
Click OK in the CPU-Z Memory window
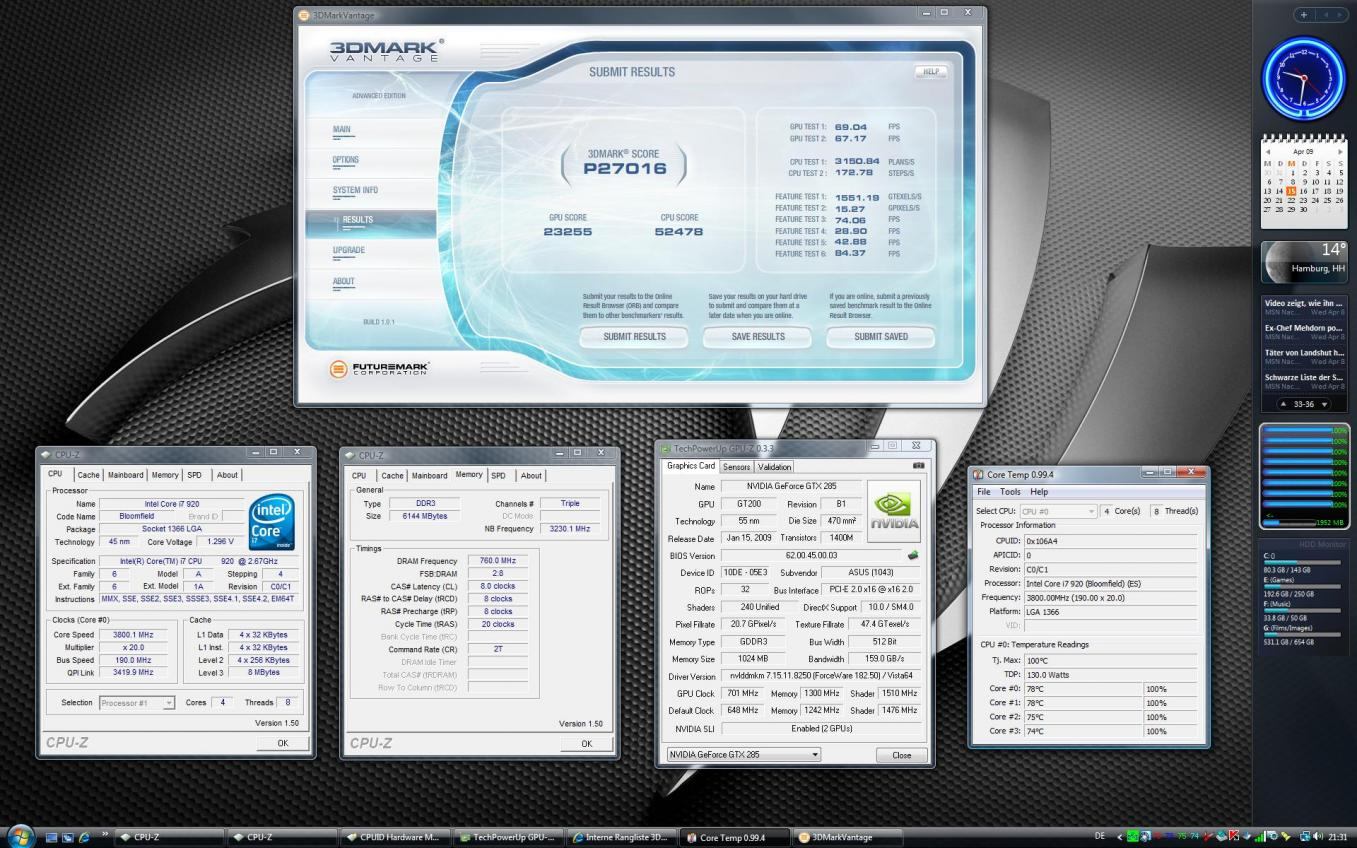(x=586, y=744)
